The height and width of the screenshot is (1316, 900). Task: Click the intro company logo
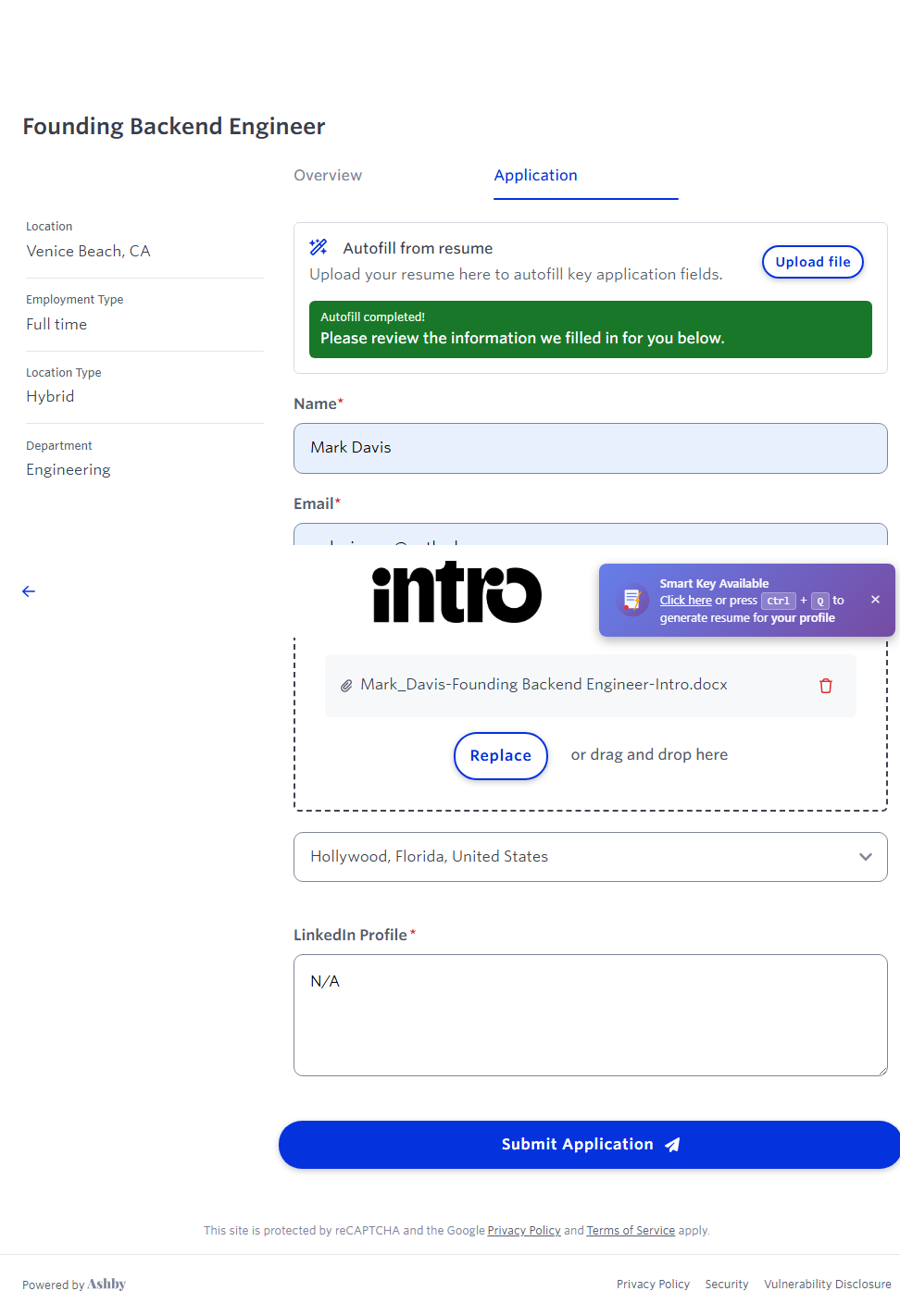(456, 592)
